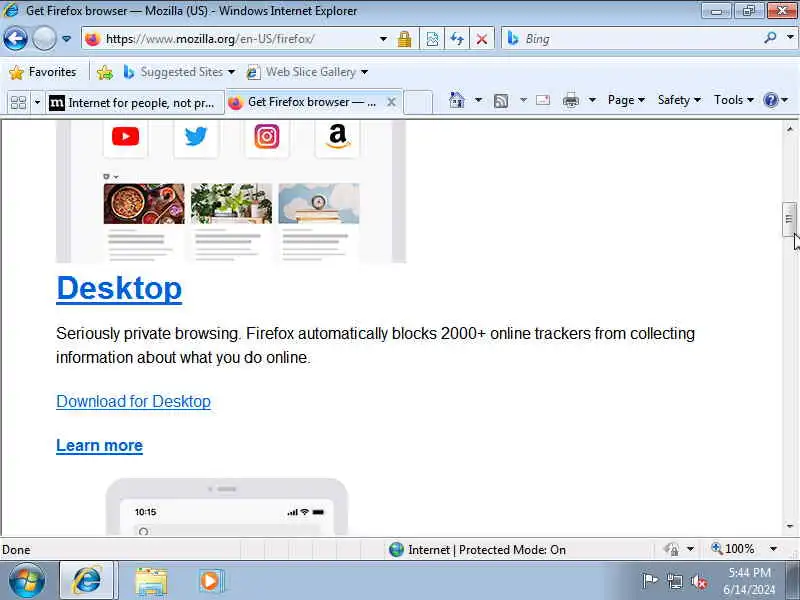
Task: Open the recent pages dropdown arrow
Action: click(66, 39)
